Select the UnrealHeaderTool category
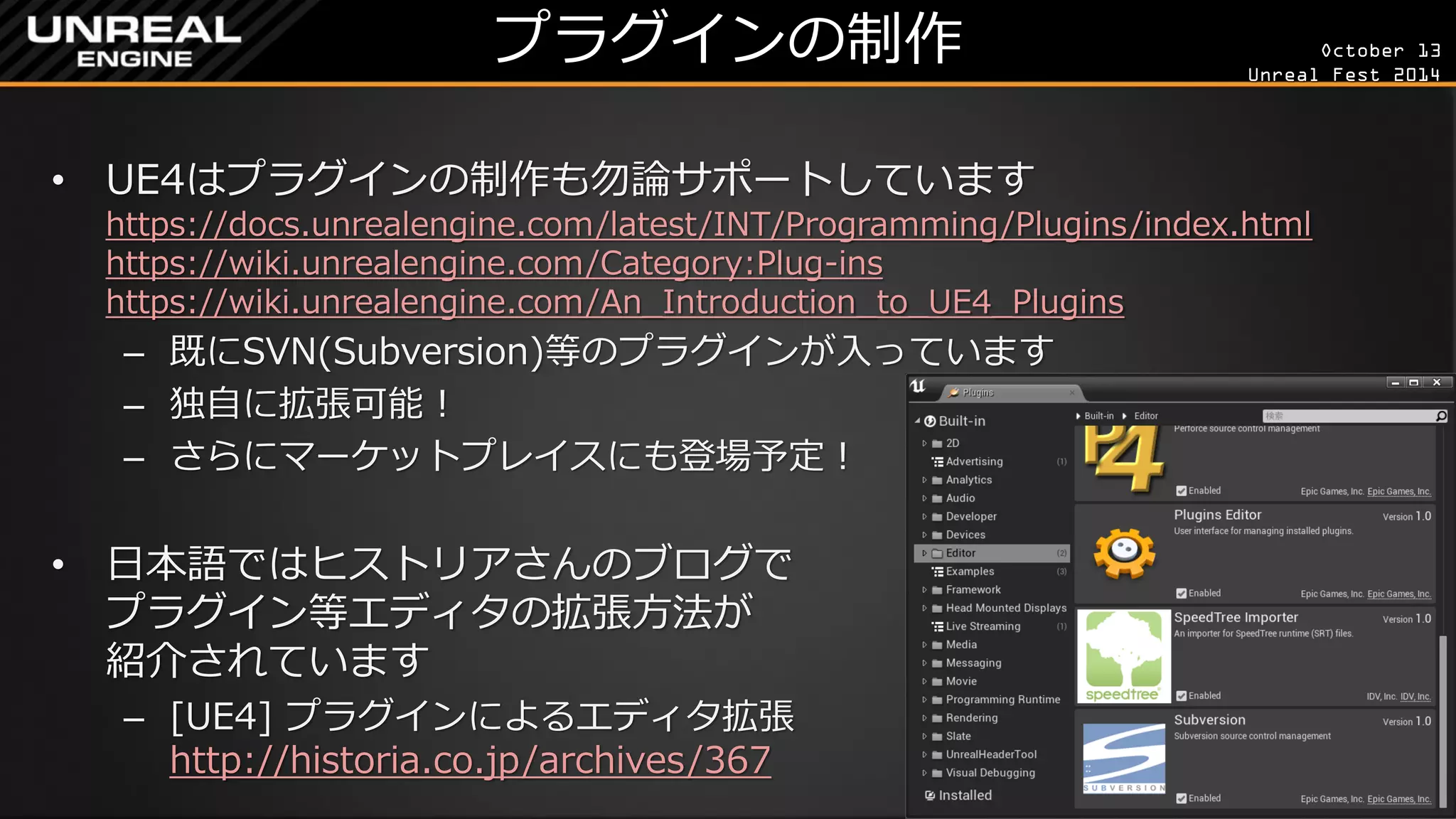 click(992, 754)
